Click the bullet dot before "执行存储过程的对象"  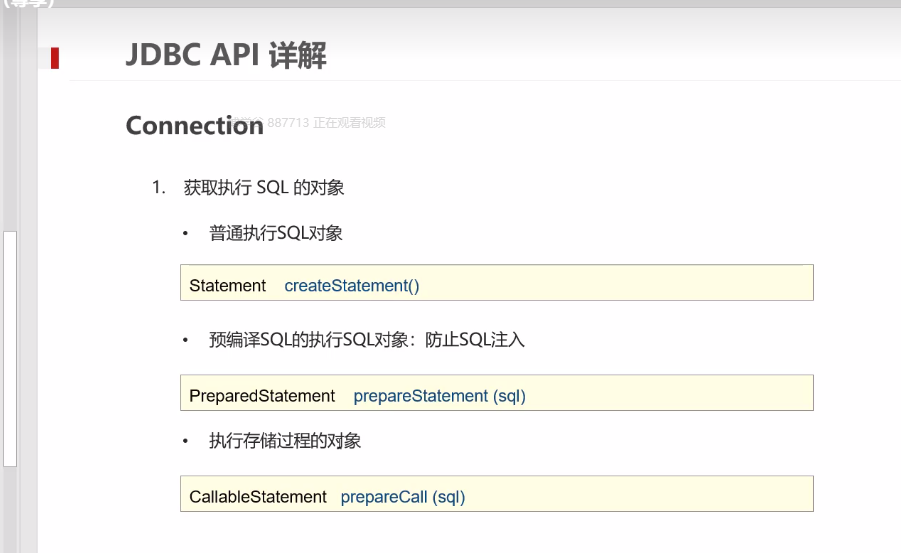pos(185,441)
